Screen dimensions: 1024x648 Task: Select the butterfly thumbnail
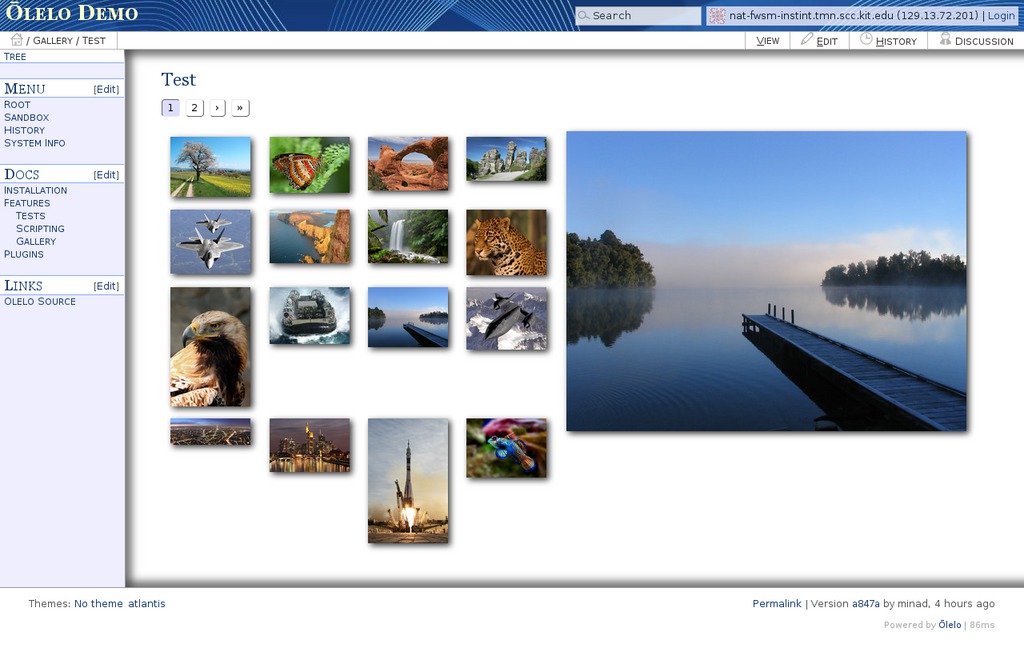(309, 165)
